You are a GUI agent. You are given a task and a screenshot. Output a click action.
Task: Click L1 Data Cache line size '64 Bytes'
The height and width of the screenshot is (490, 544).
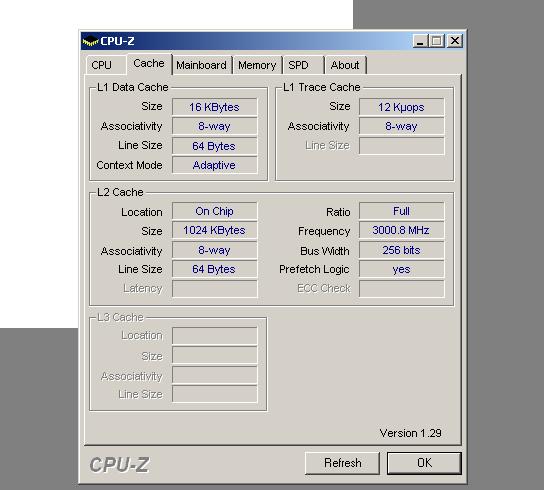tap(214, 146)
